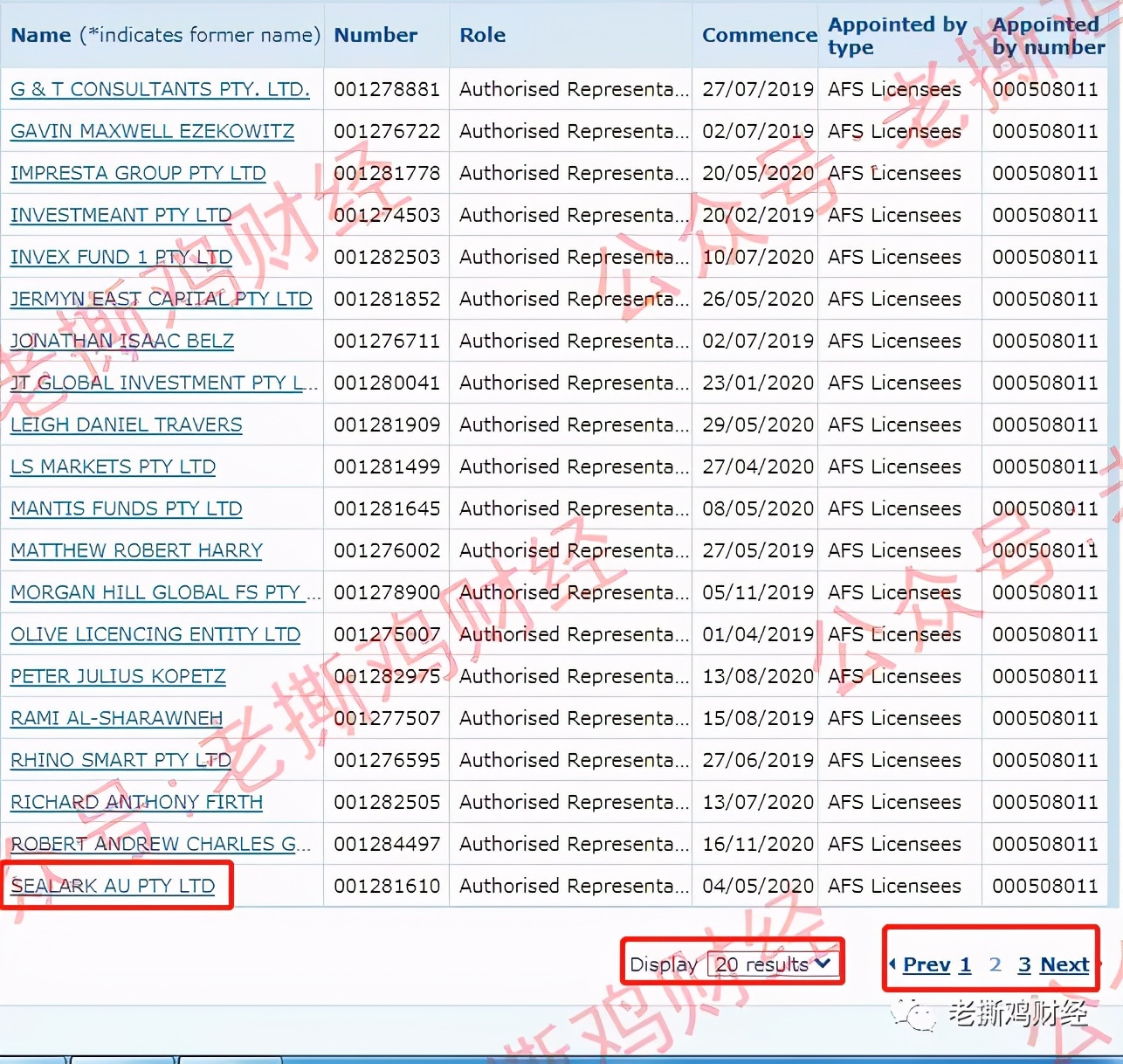The width and height of the screenshot is (1123, 1064).
Task: Select commence date 10/07/2020
Action: tap(758, 257)
